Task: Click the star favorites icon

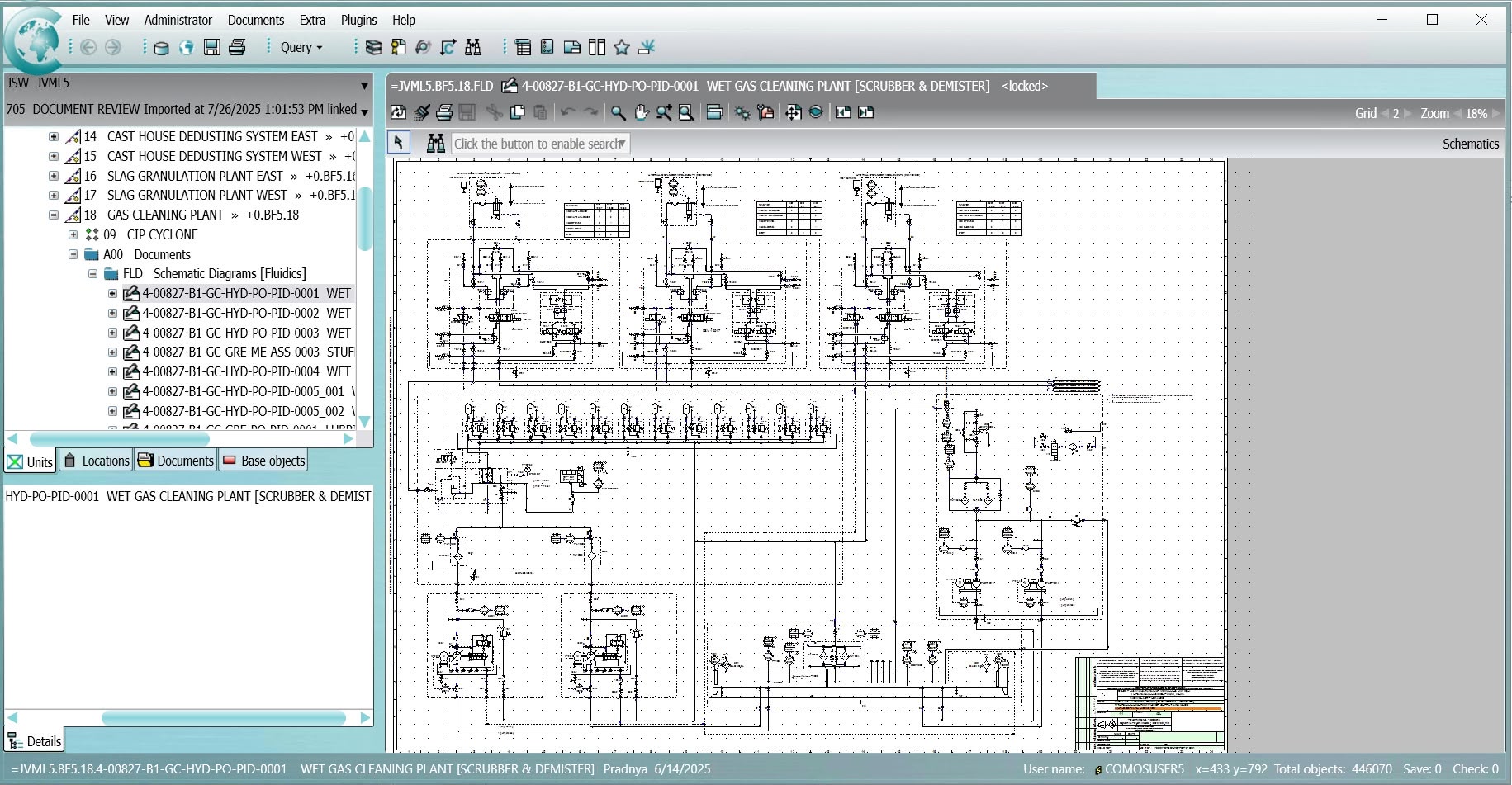Action: tap(622, 48)
